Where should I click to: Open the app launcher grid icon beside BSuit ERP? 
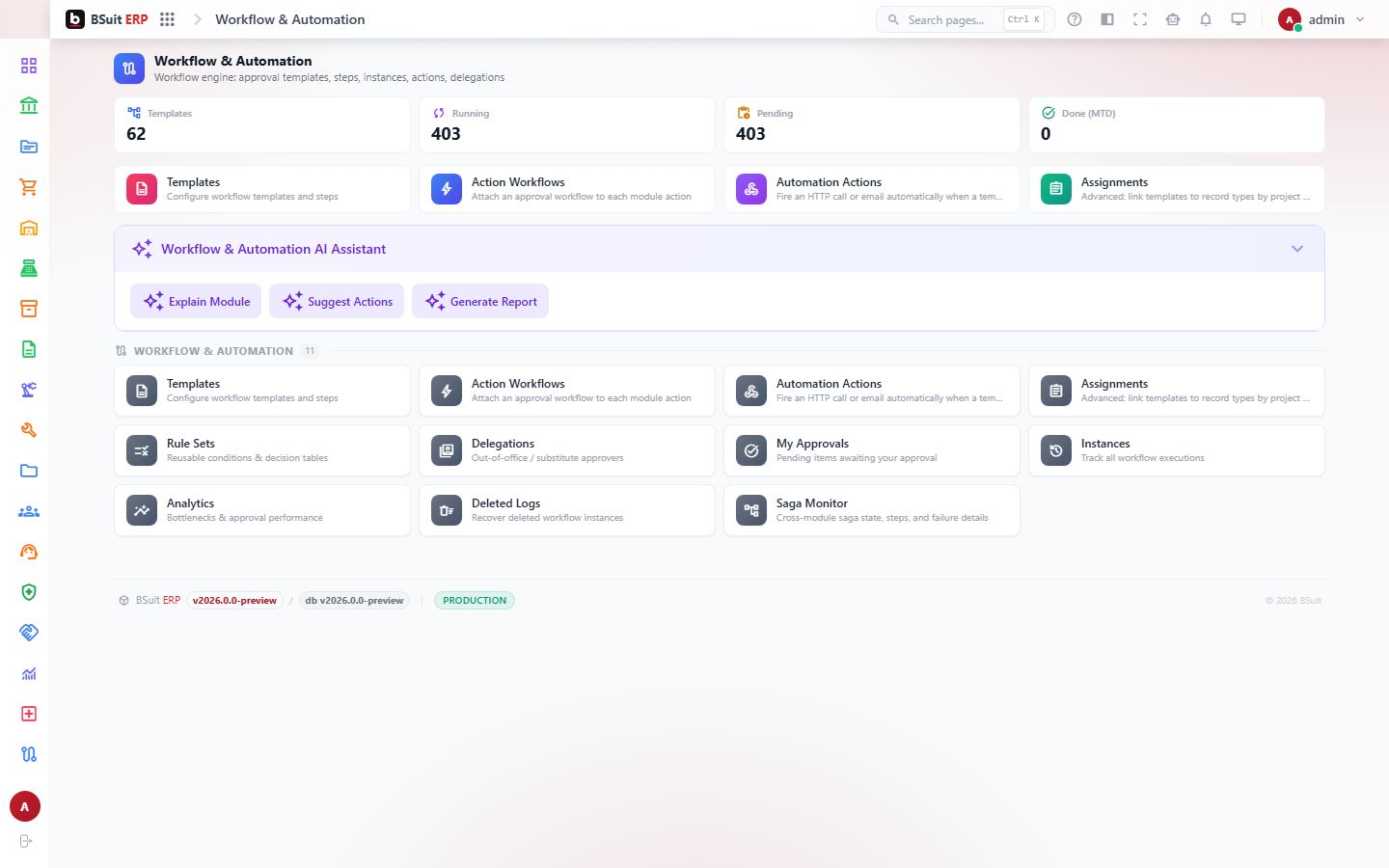click(x=167, y=19)
